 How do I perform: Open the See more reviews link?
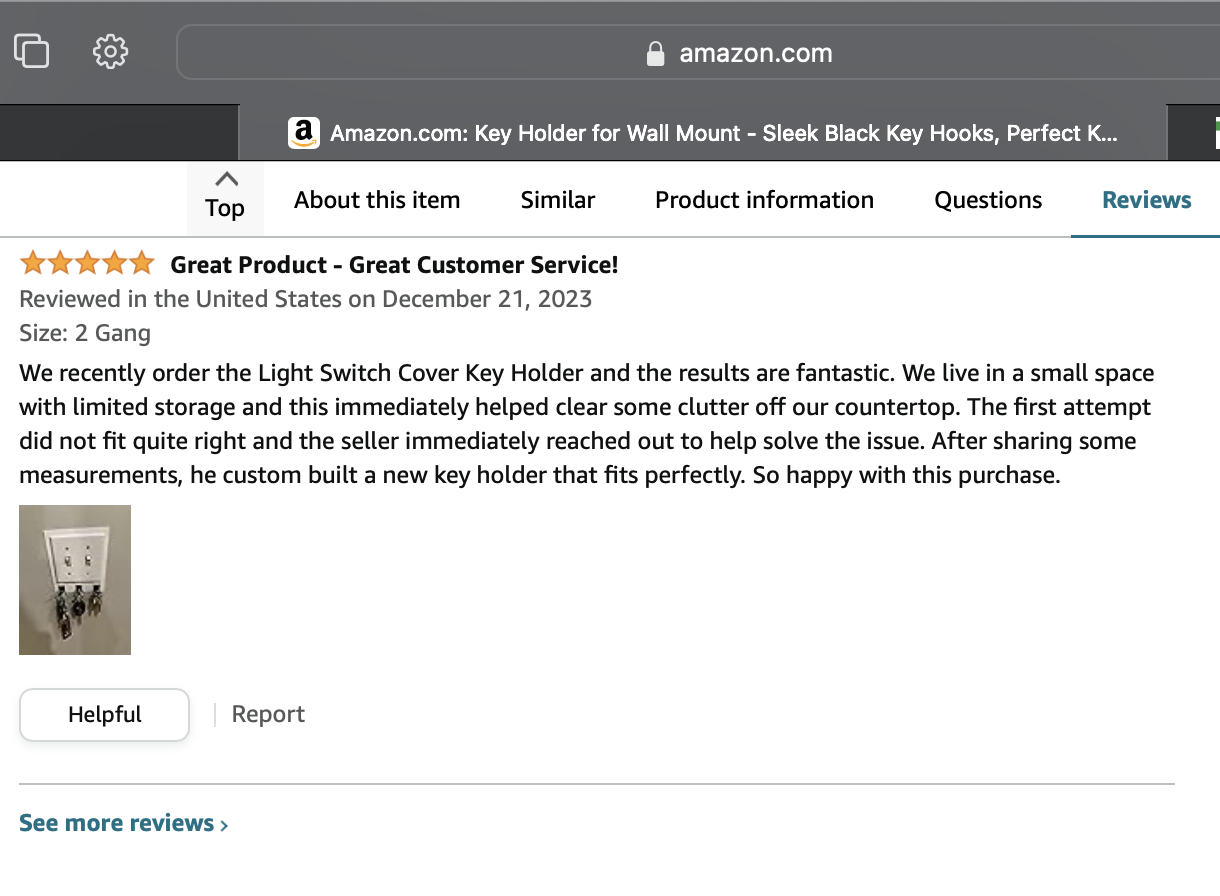point(116,823)
